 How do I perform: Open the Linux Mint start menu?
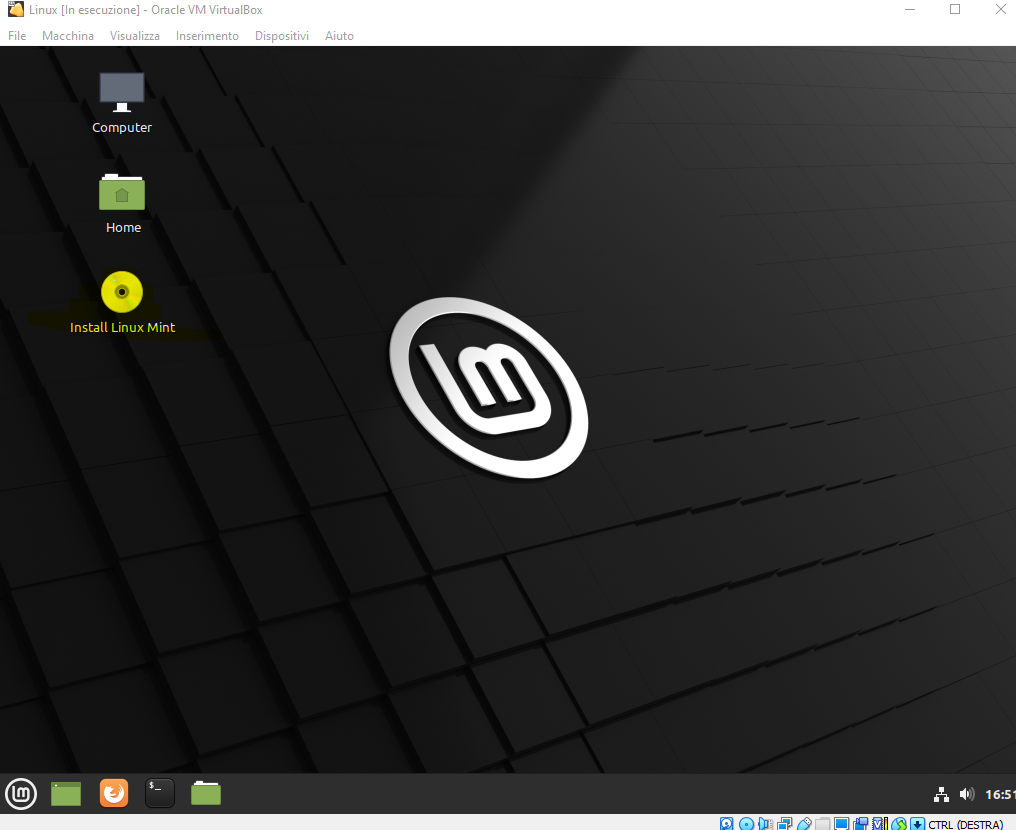21,794
